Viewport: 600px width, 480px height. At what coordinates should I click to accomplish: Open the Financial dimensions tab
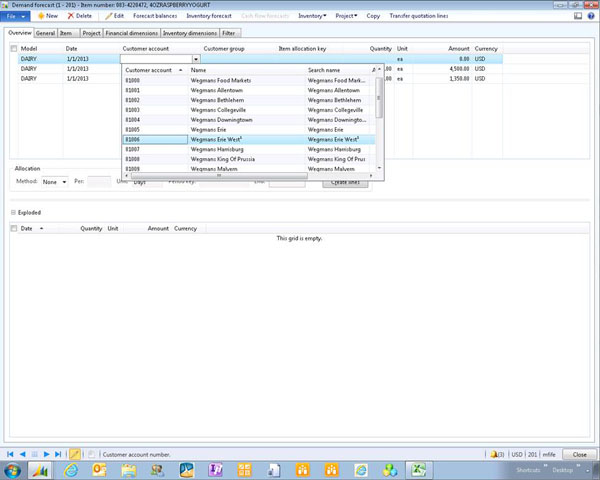coord(132,33)
